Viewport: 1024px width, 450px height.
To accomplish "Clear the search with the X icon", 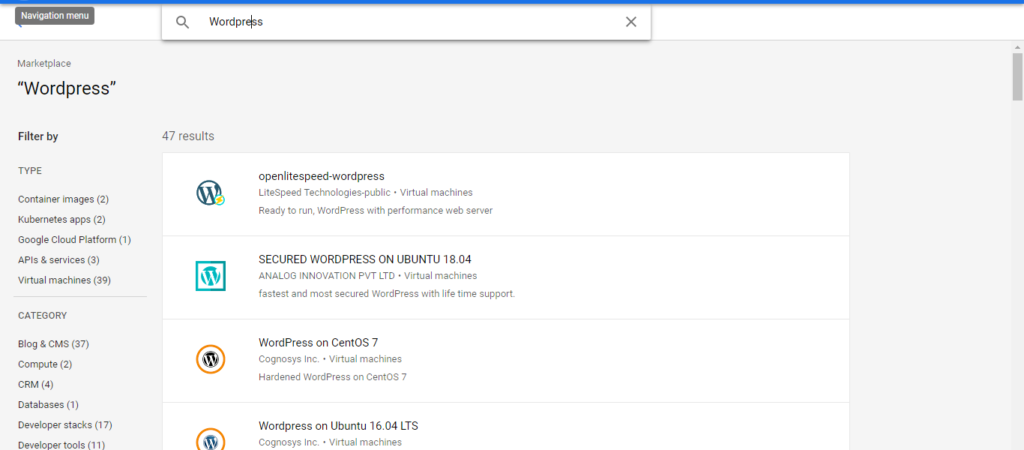I will click(631, 22).
